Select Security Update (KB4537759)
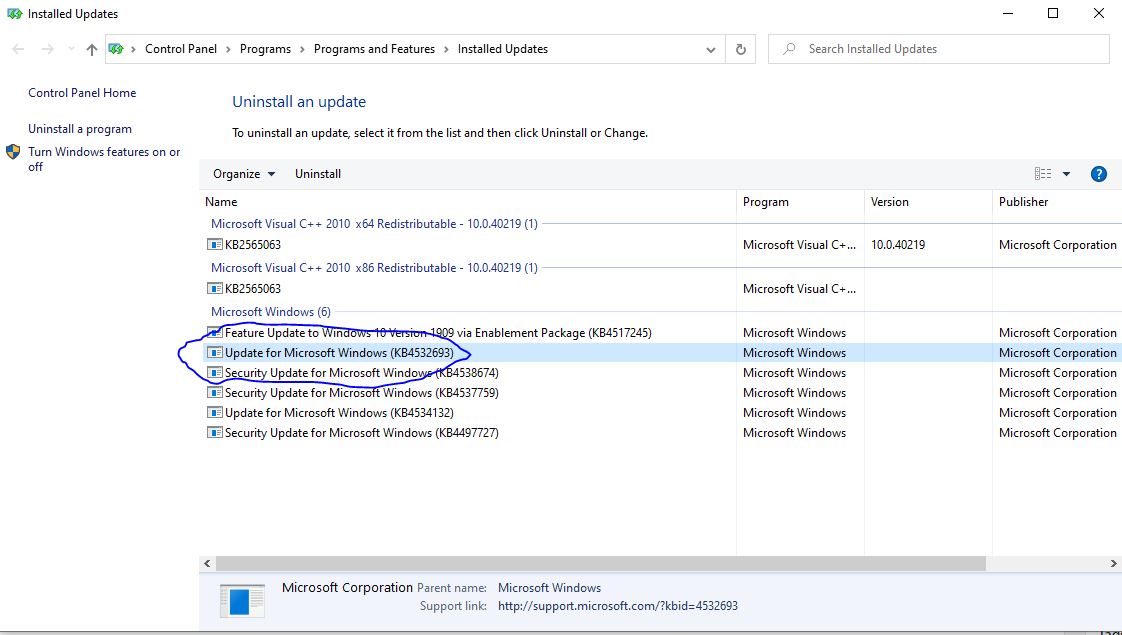Image resolution: width=1122 pixels, height=635 pixels. click(x=361, y=393)
